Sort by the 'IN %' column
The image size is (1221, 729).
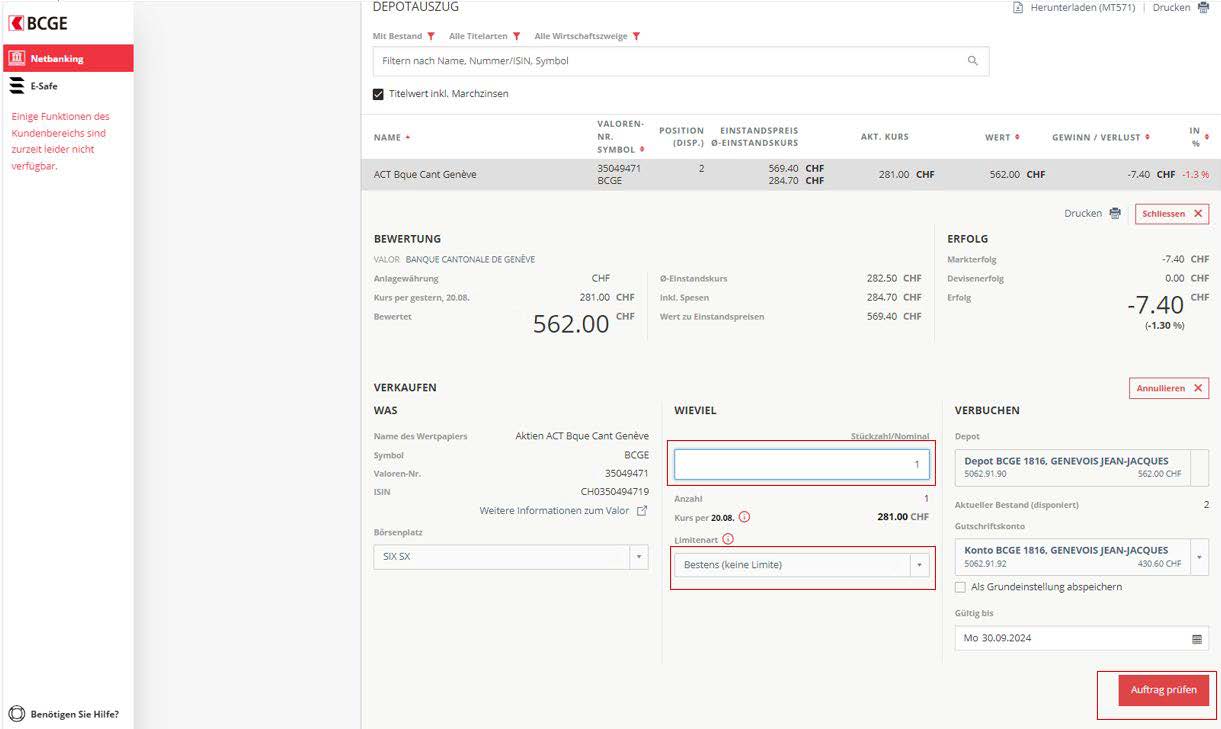pyautogui.click(x=1198, y=137)
